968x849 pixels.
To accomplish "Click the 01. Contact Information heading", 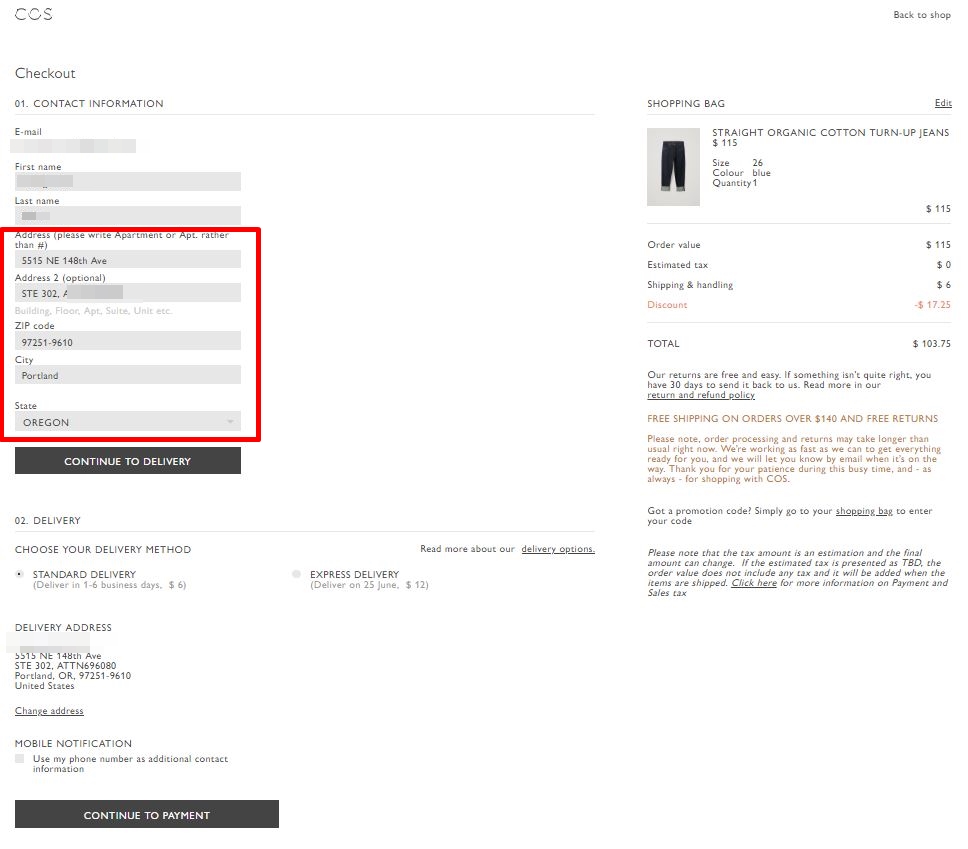I will 89,104.
